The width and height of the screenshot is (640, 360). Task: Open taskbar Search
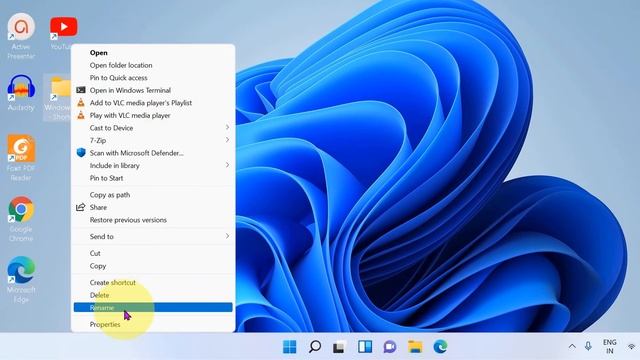click(315, 347)
